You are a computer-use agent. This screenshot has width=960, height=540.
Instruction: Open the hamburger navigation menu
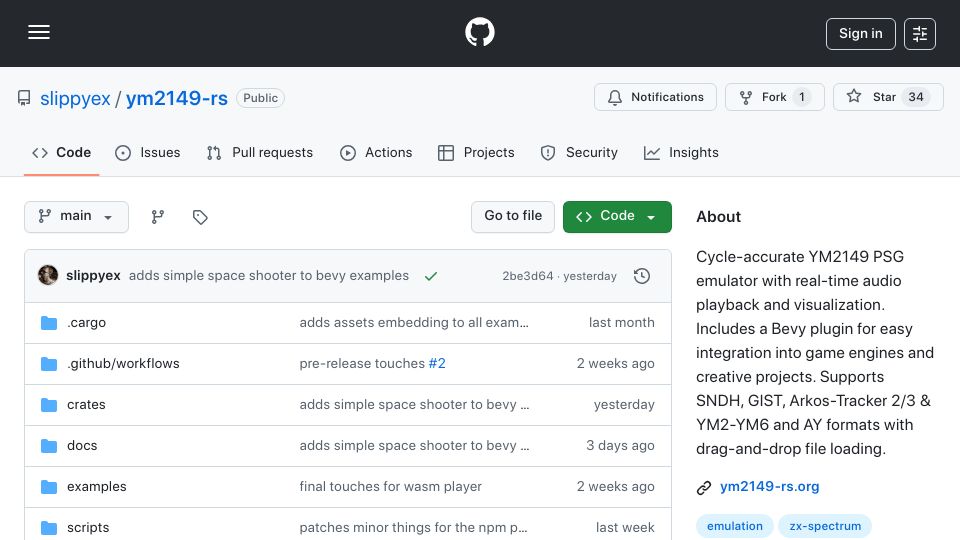[39, 32]
